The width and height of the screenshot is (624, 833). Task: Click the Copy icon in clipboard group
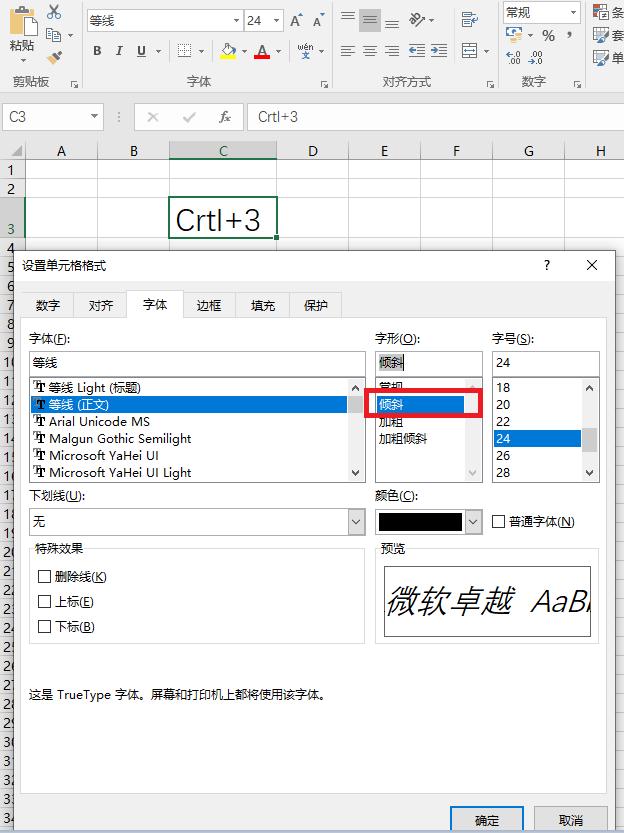click(53, 35)
